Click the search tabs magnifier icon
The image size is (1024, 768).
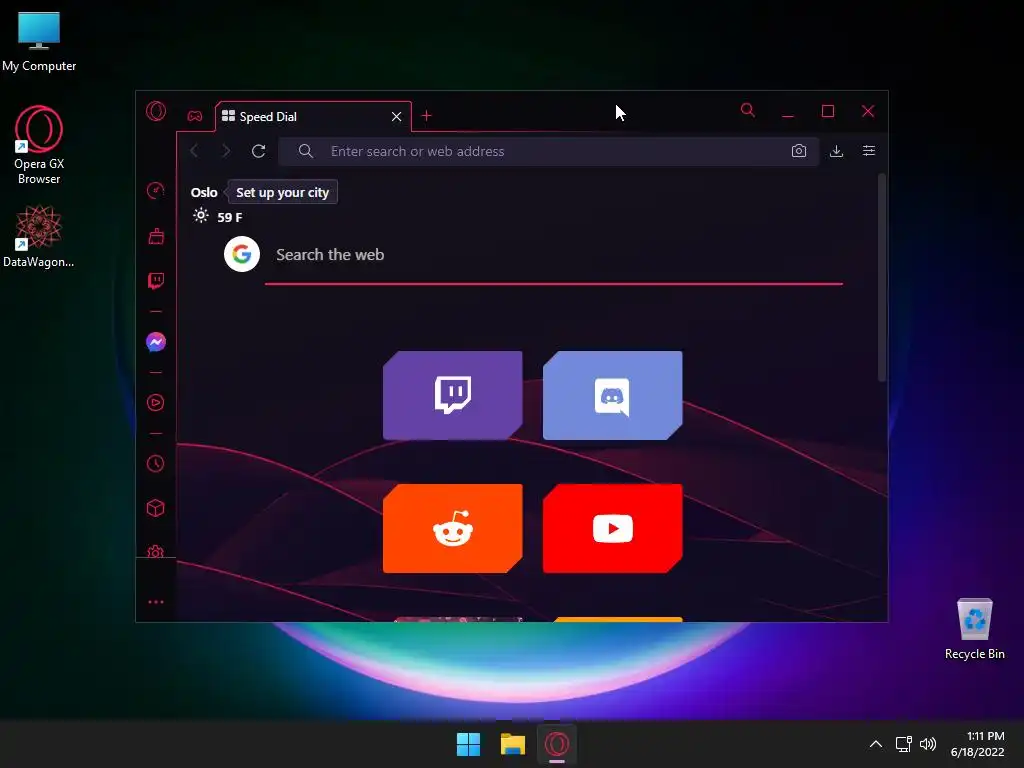(x=748, y=110)
